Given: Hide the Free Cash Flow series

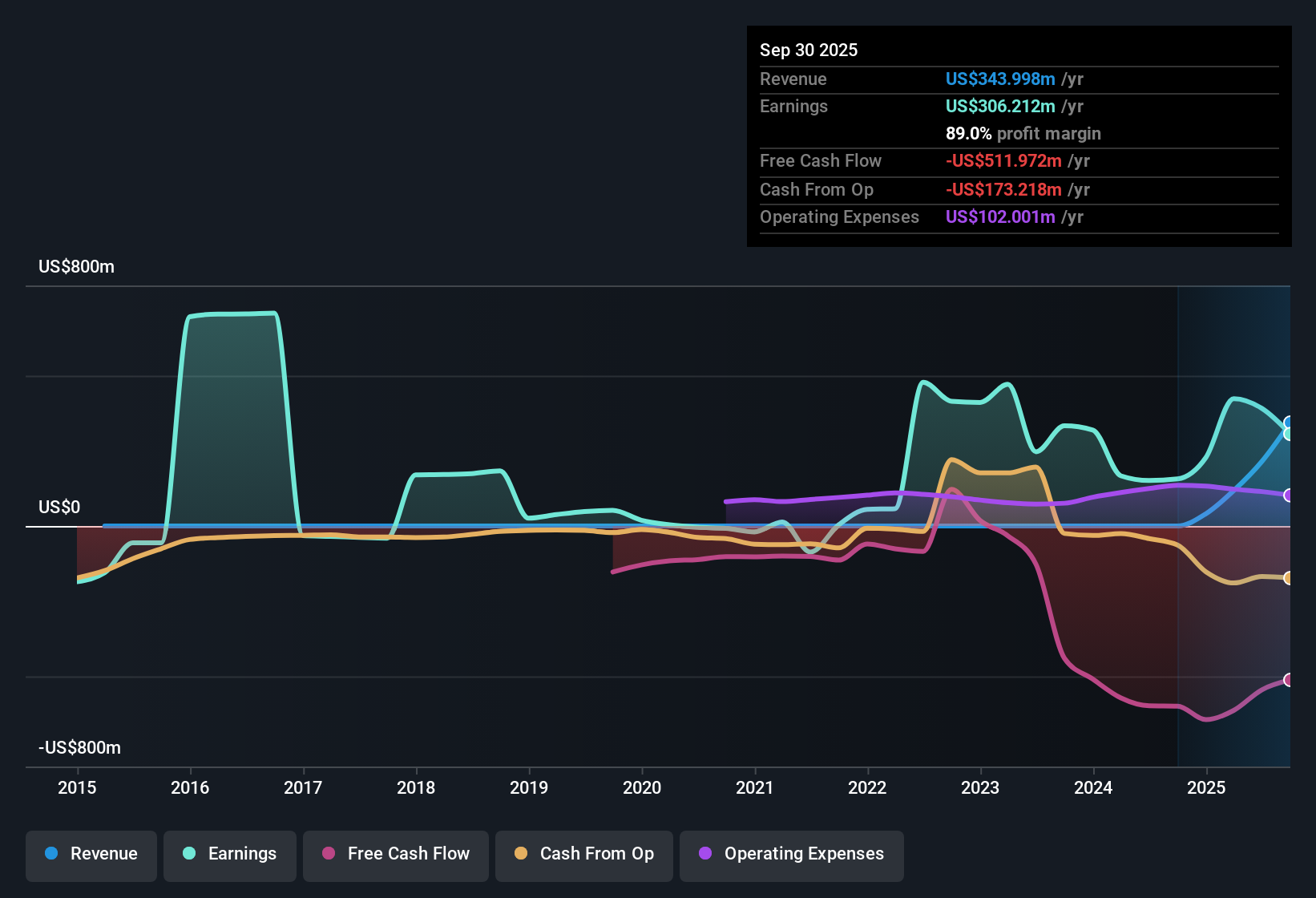Looking at the screenshot, I should click(x=396, y=854).
